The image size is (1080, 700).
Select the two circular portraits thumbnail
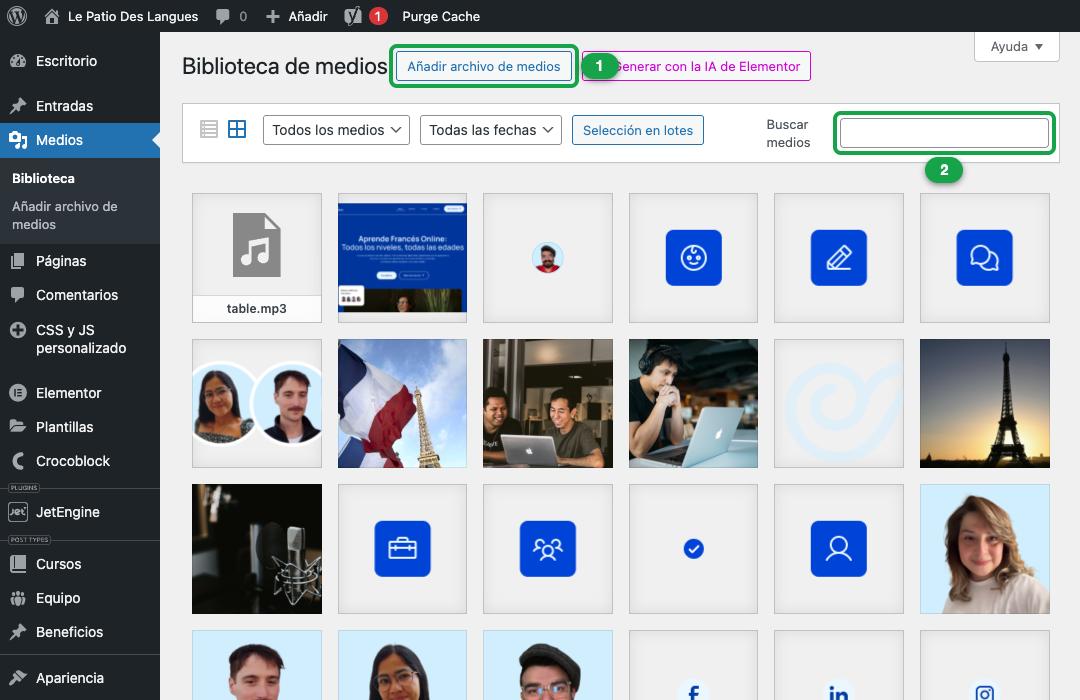257,403
